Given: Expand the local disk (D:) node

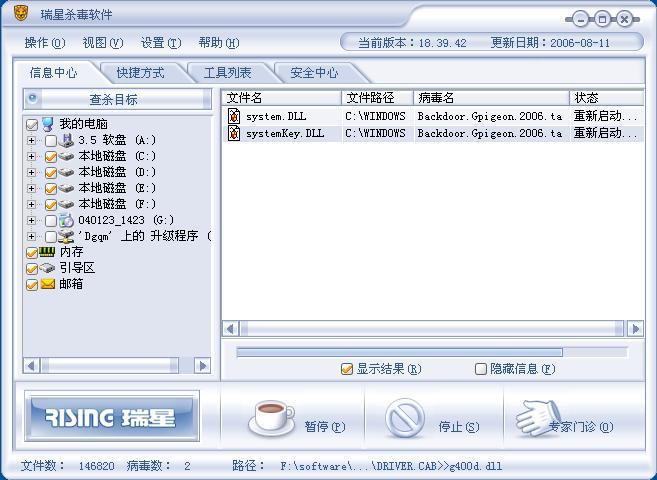Looking at the screenshot, I should [31, 172].
